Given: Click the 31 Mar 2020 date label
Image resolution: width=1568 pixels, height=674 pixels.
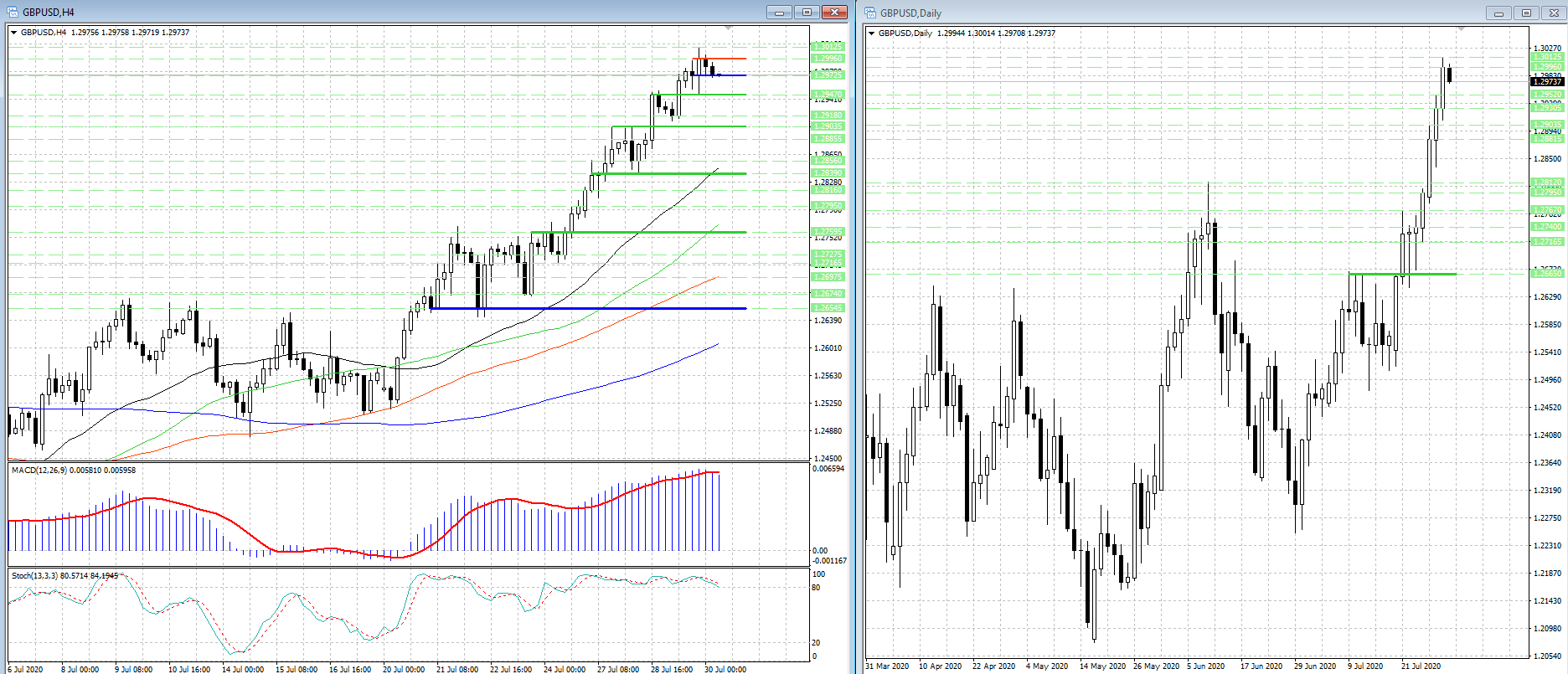Looking at the screenshot, I should coord(887,666).
